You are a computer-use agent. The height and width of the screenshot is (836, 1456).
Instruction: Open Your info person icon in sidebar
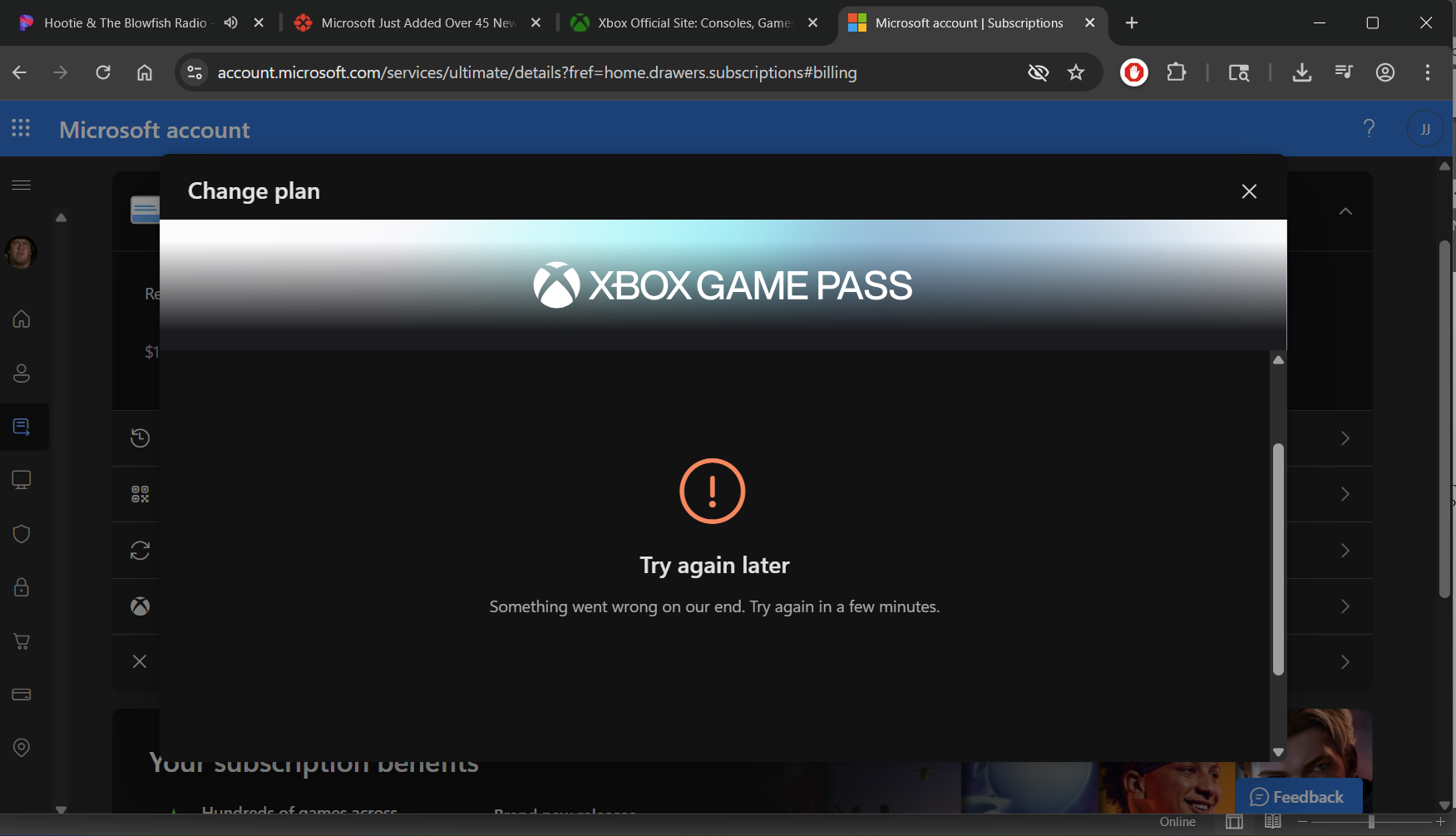(22, 373)
